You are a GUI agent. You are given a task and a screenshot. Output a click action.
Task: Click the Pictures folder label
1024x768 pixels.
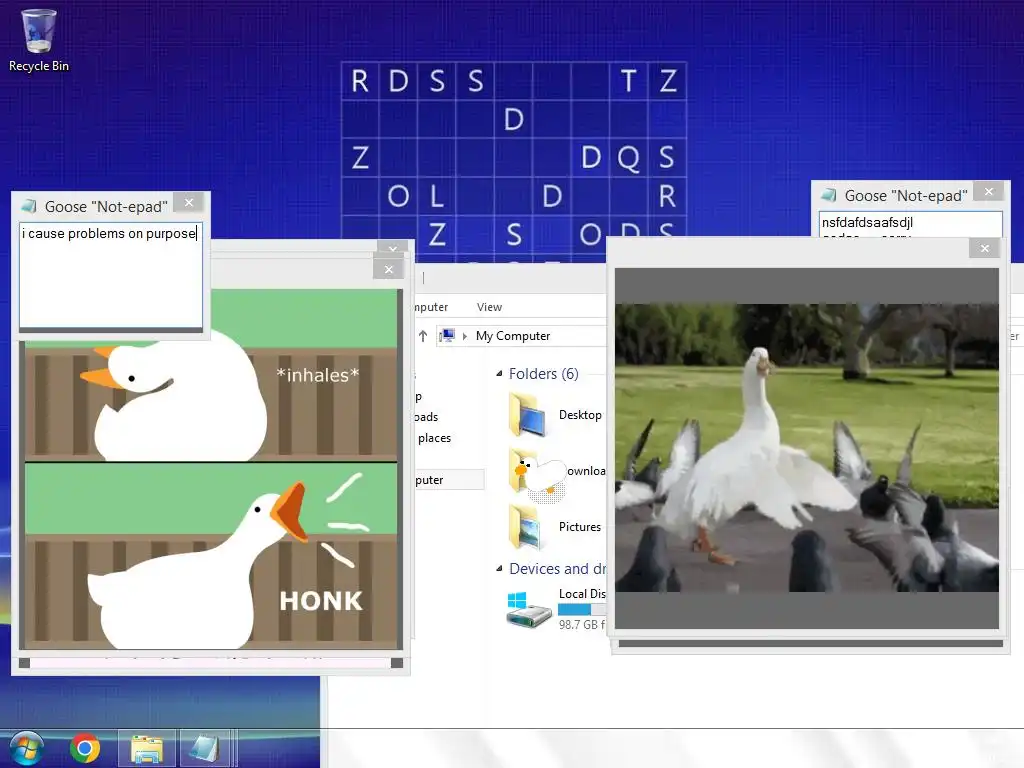tap(580, 526)
